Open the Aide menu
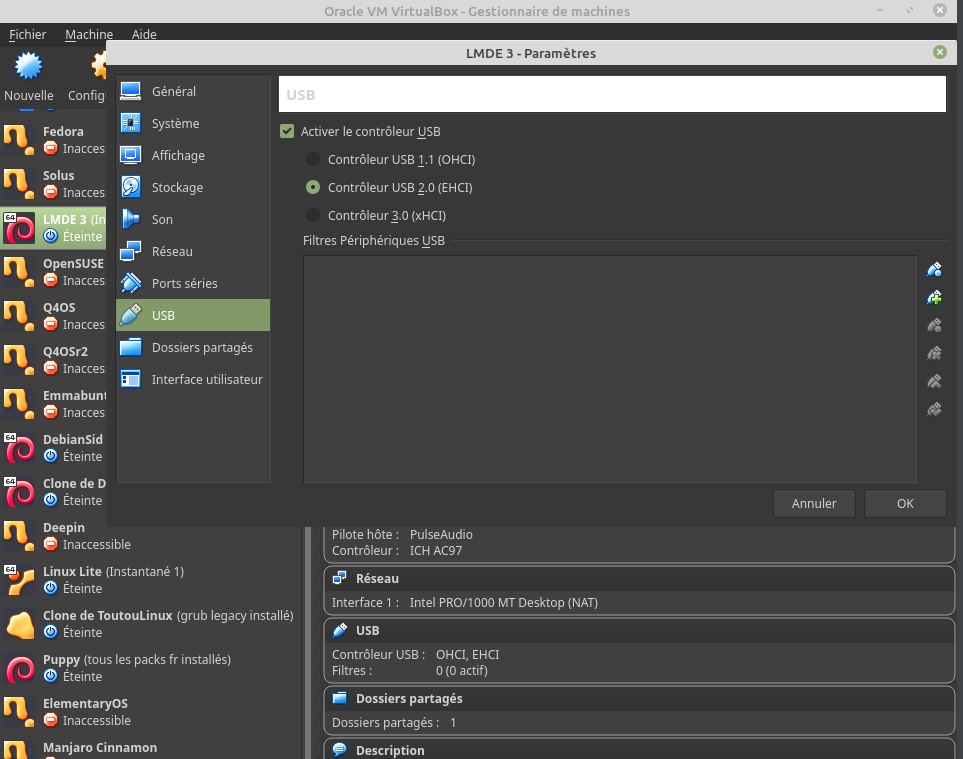This screenshot has height=759, width=963. [x=144, y=34]
